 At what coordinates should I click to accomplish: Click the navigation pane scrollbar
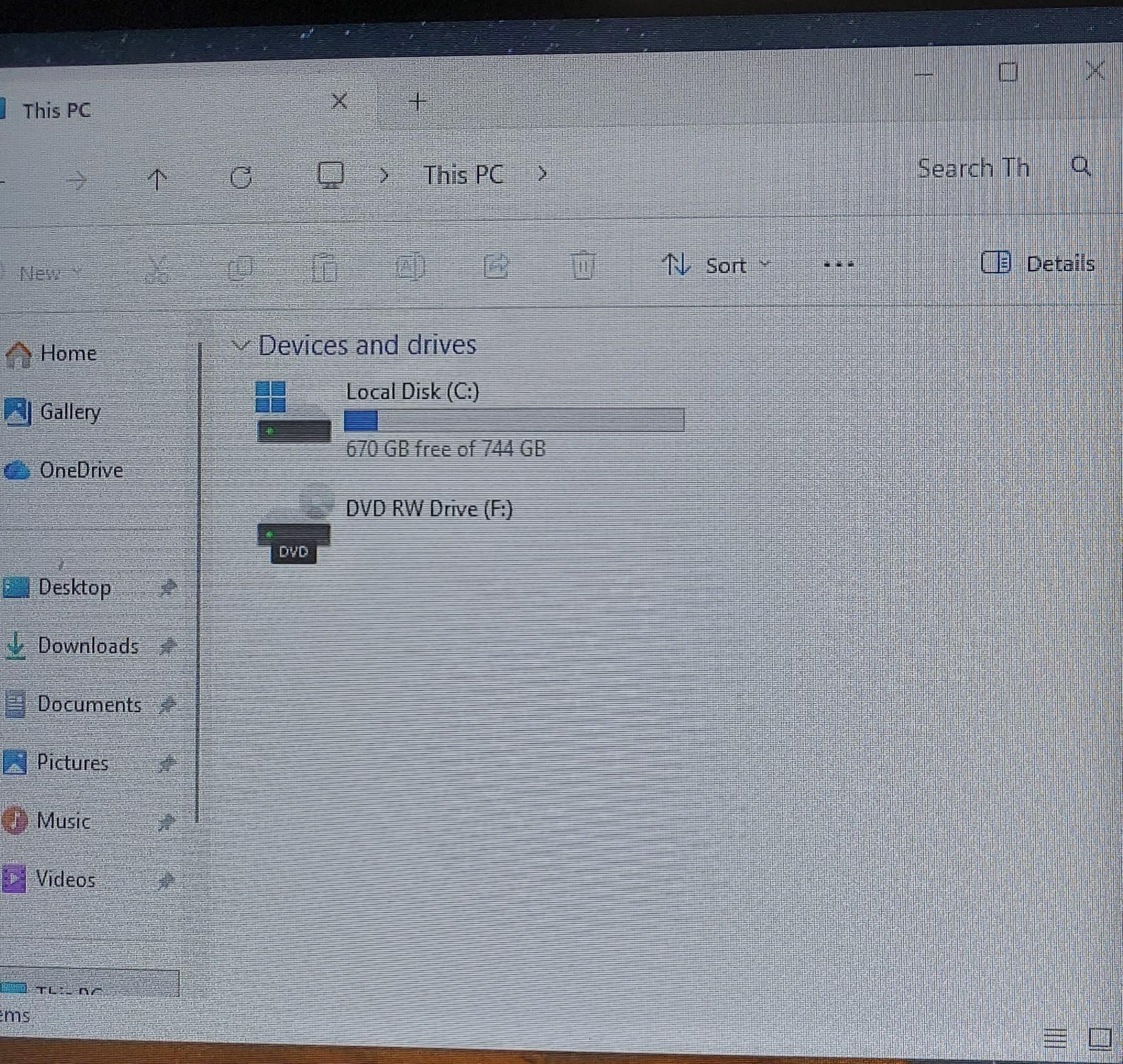[x=197, y=582]
